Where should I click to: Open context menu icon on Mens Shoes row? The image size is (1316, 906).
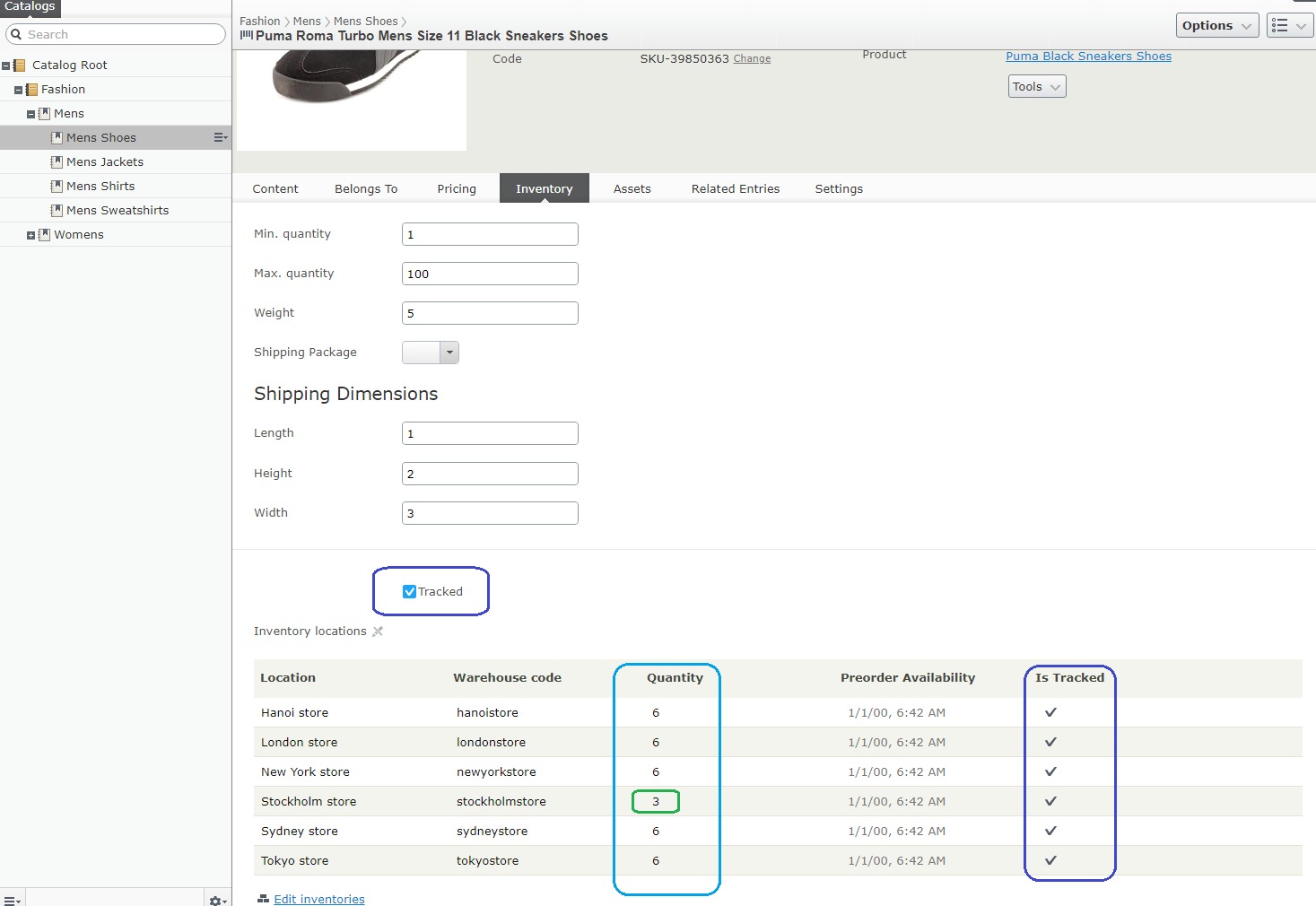pos(220,137)
